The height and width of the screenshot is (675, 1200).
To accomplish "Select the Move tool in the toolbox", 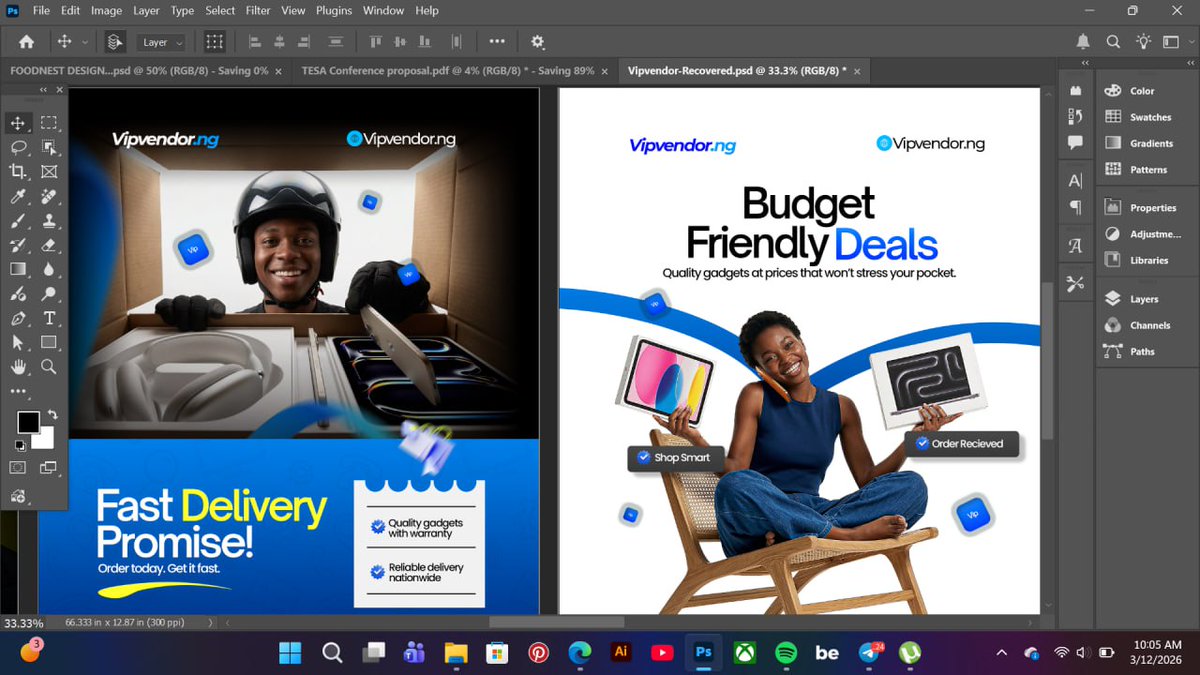I will 18,123.
